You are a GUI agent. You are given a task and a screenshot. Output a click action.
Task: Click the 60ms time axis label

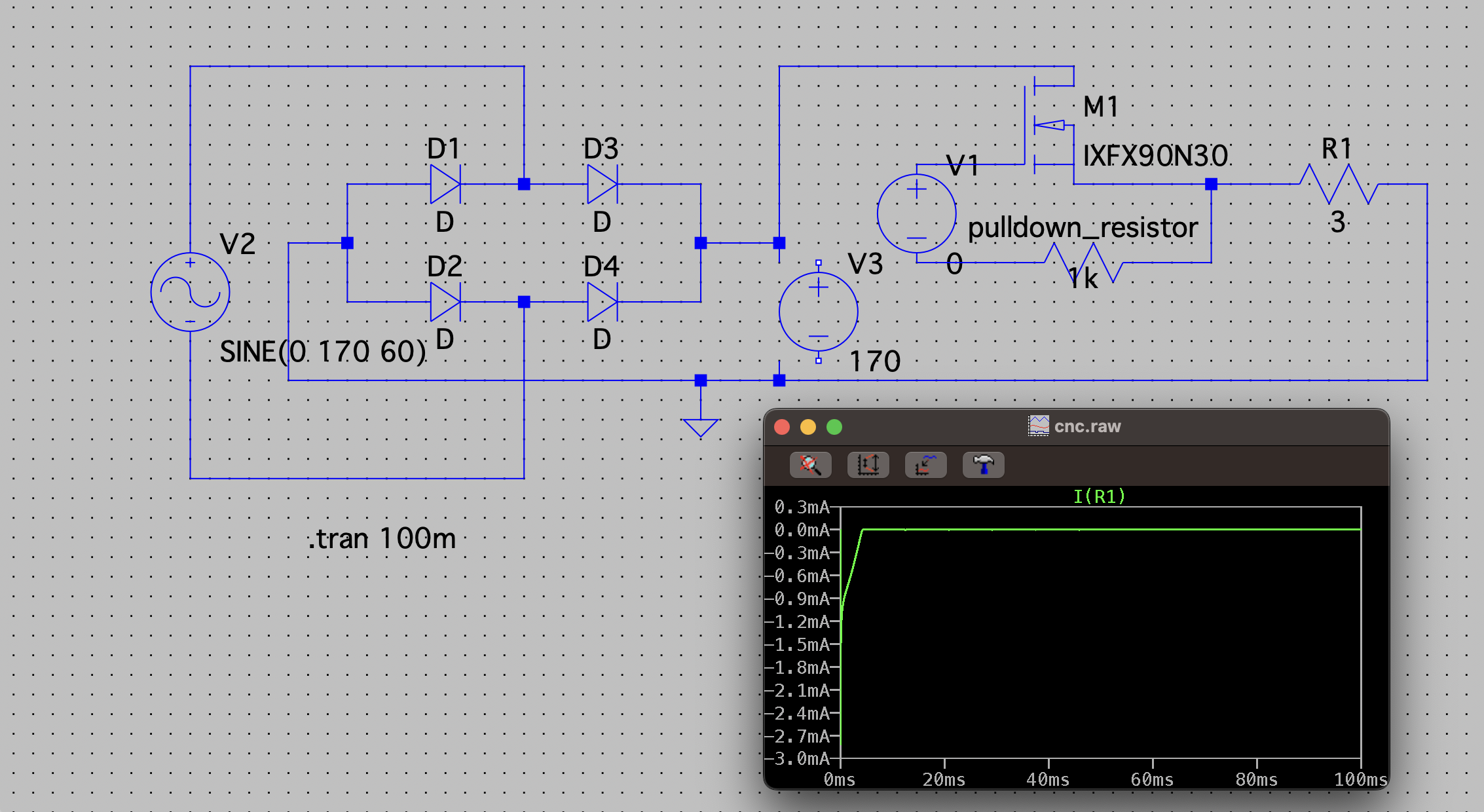tap(1153, 779)
